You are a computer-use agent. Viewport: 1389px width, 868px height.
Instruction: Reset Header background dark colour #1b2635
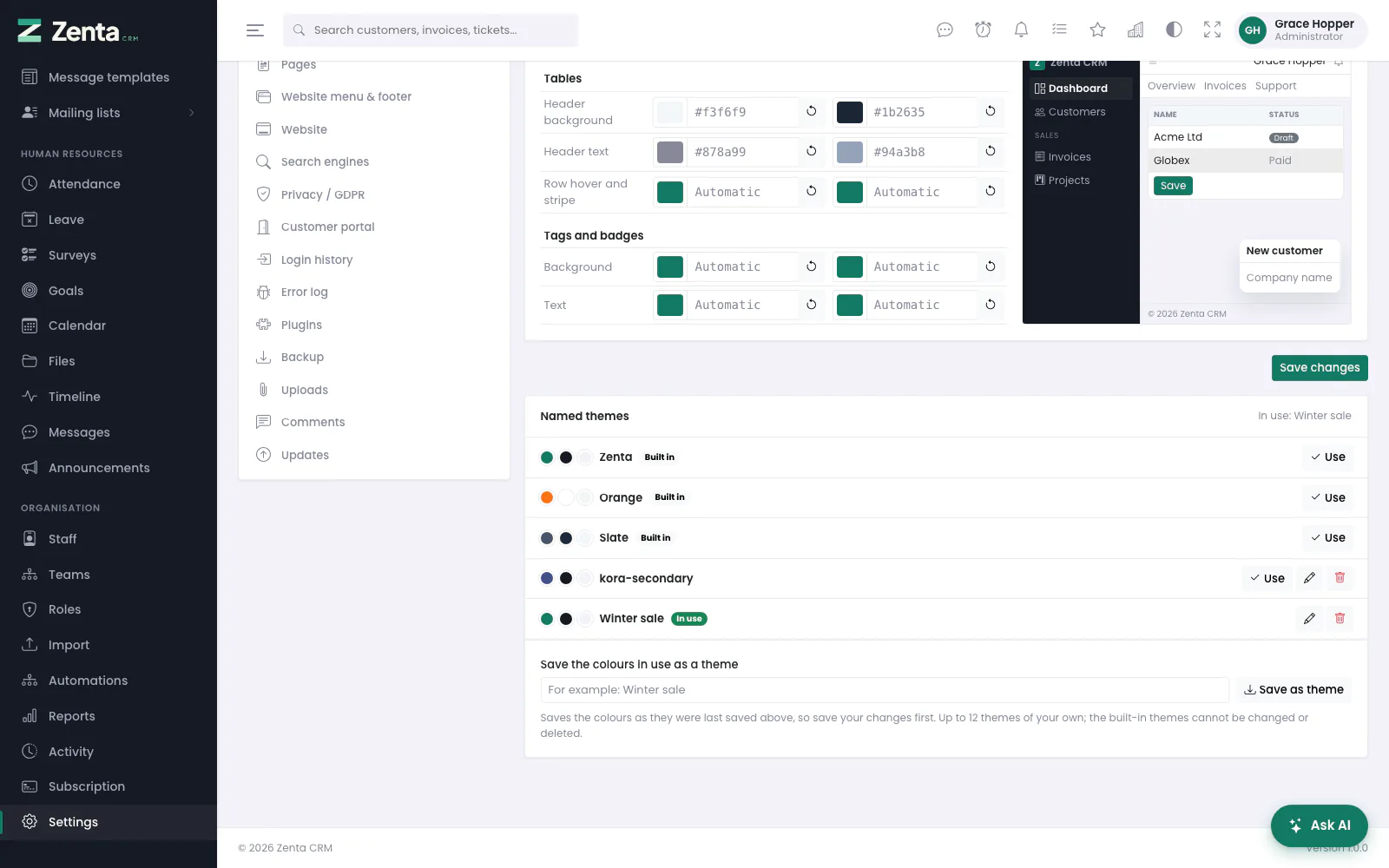991,111
